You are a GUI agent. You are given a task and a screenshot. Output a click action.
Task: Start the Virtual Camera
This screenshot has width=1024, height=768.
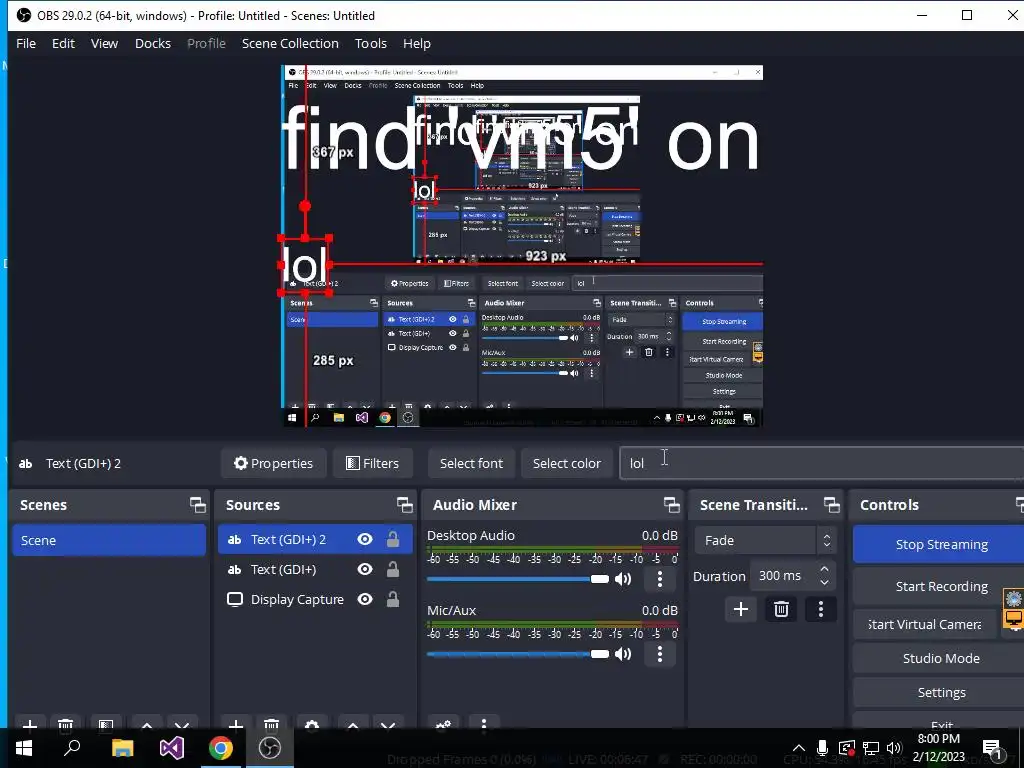[925, 624]
